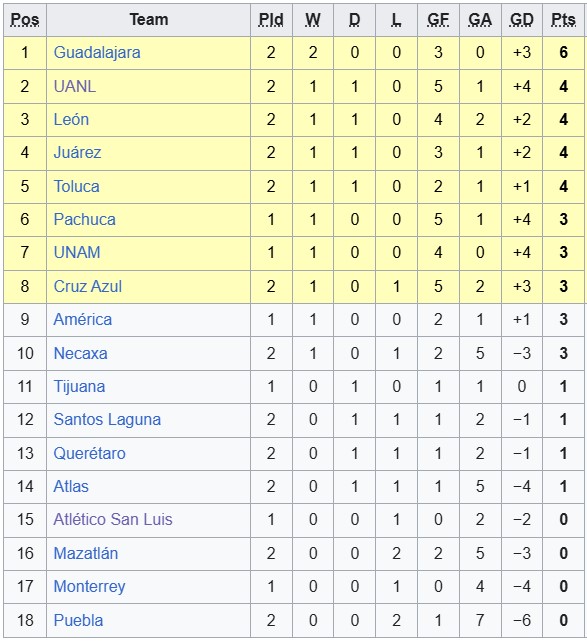
Task: Click the América team link
Action: tap(83, 319)
